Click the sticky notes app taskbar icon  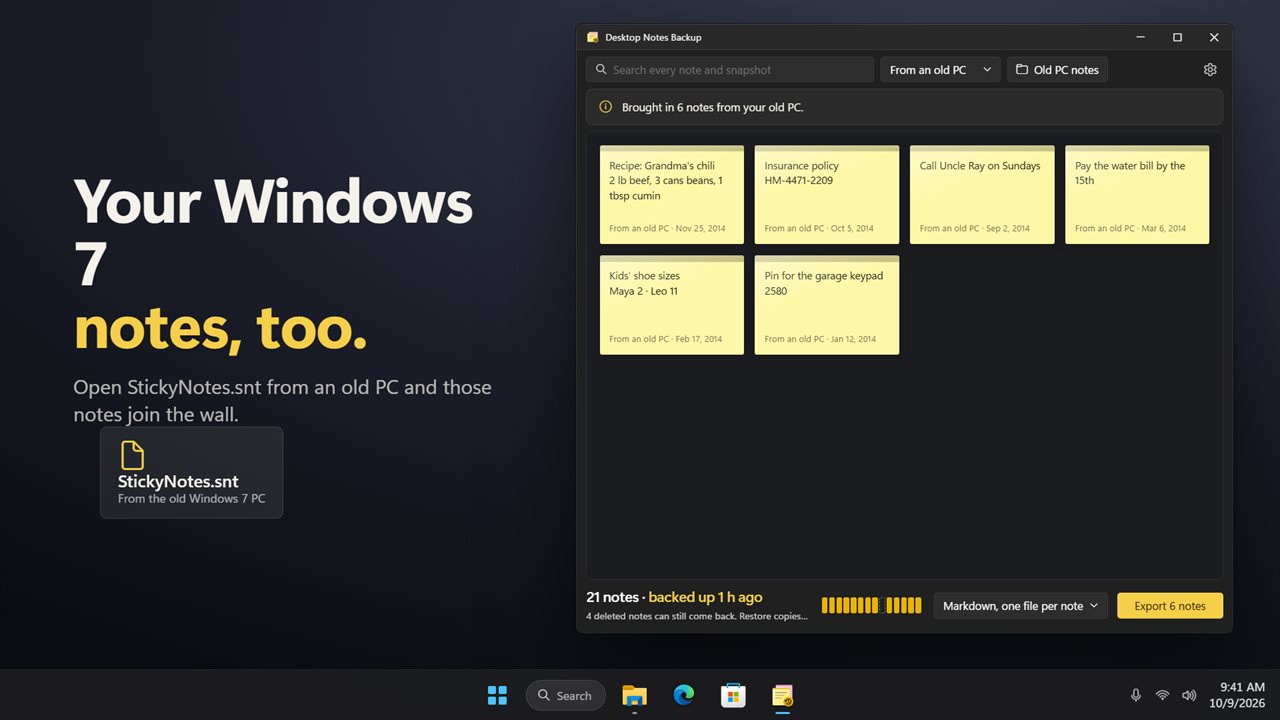(783, 695)
